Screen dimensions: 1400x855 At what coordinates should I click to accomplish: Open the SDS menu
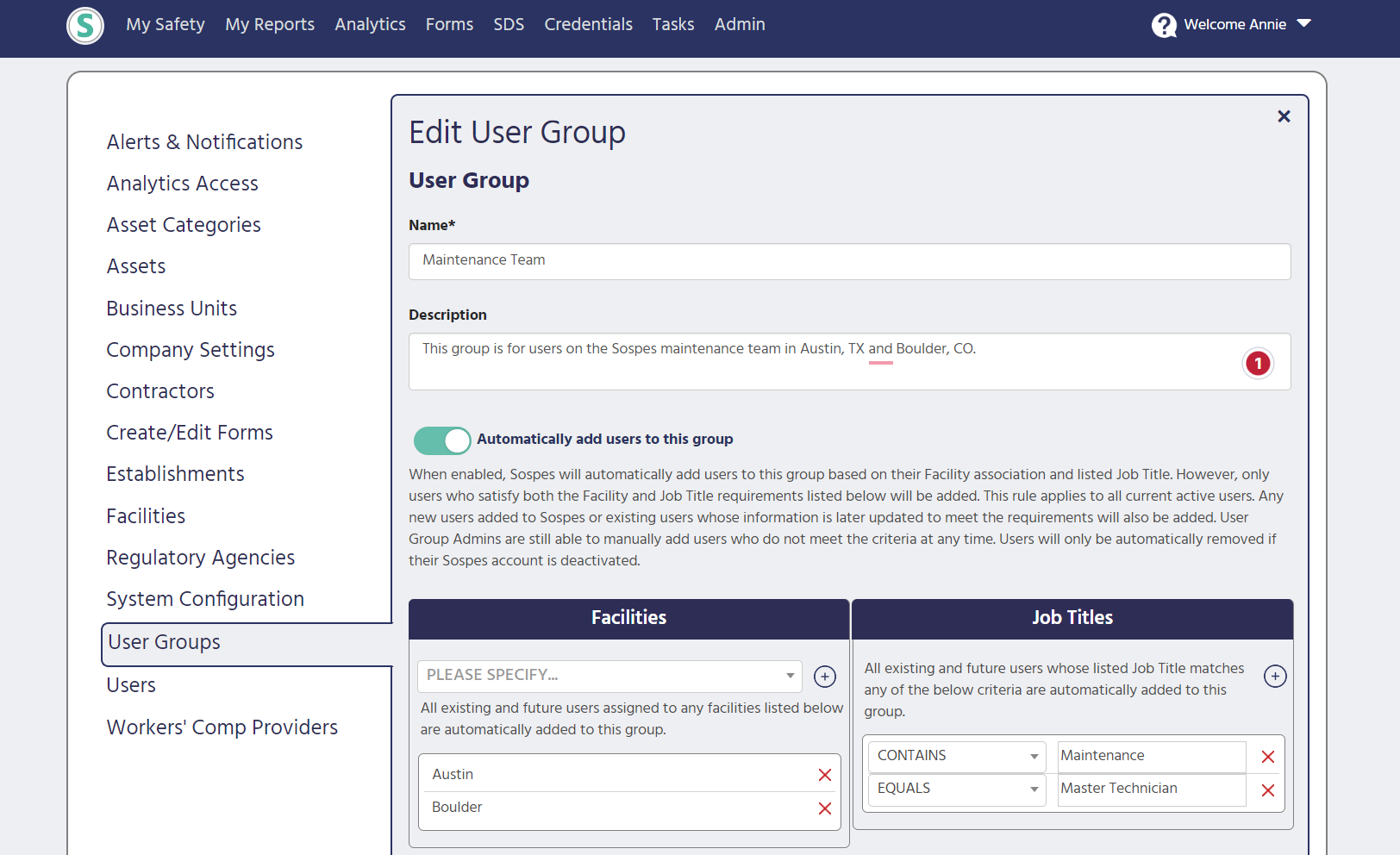coord(509,24)
